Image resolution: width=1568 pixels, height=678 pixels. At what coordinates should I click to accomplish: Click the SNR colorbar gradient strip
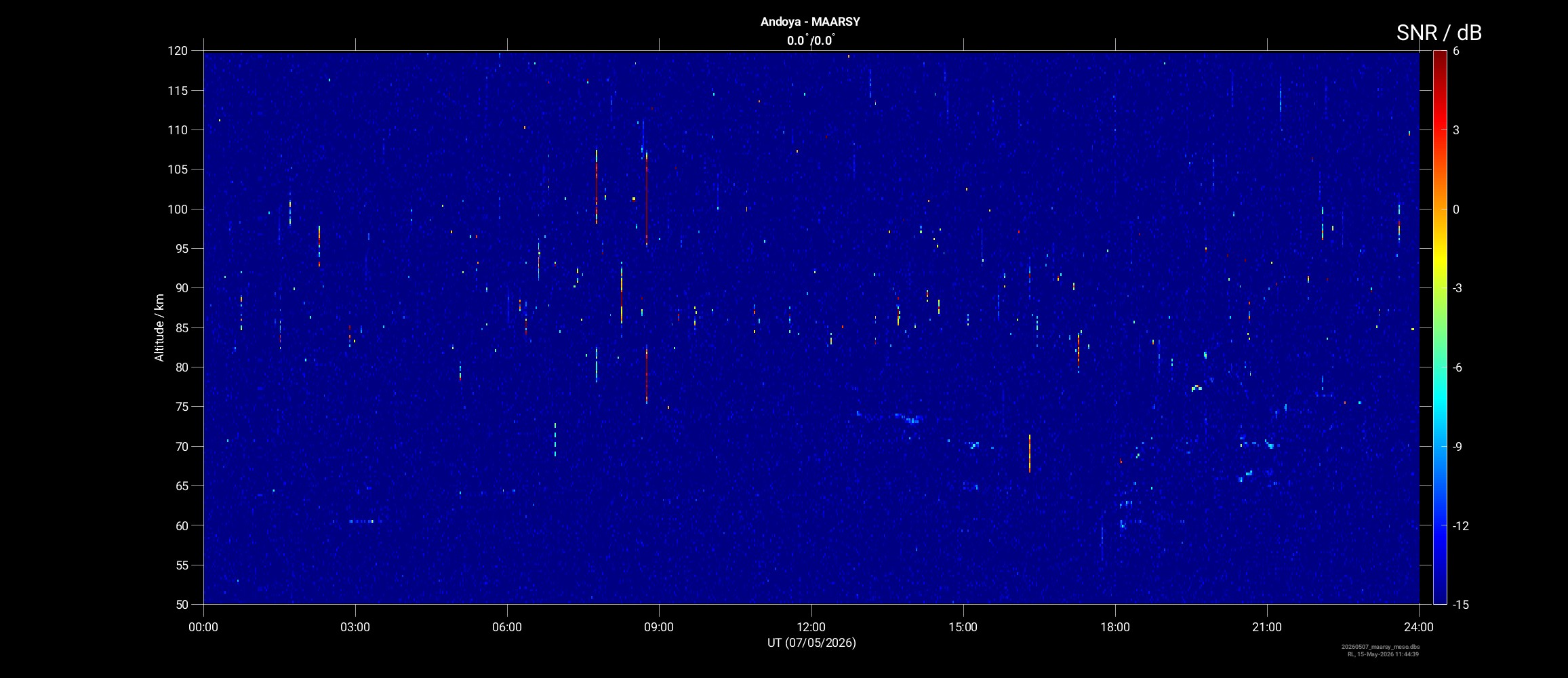tap(1440, 327)
